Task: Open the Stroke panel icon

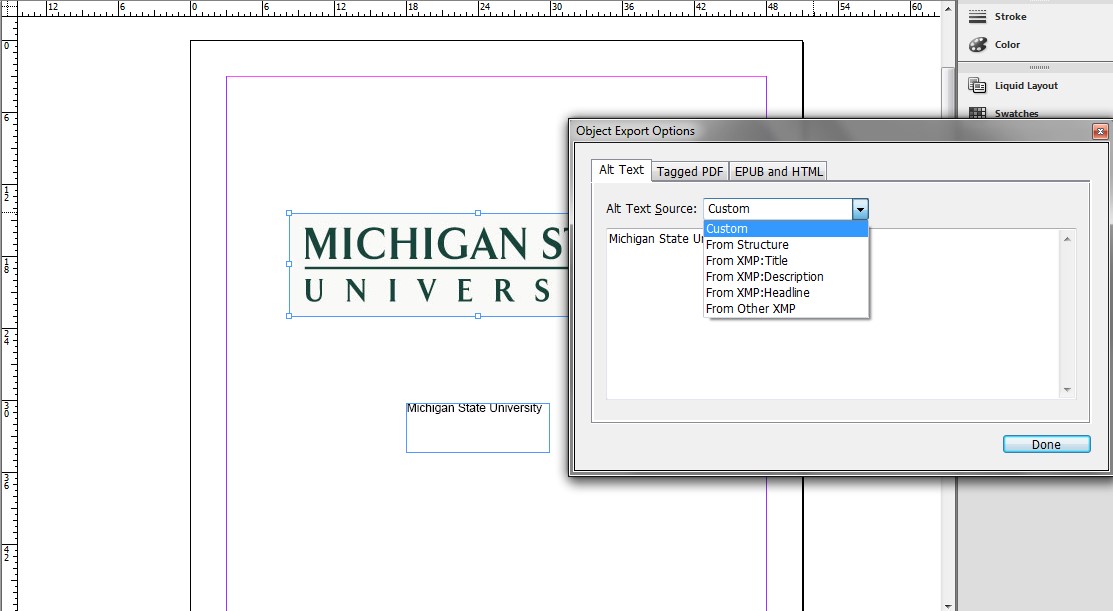Action: 977,16
